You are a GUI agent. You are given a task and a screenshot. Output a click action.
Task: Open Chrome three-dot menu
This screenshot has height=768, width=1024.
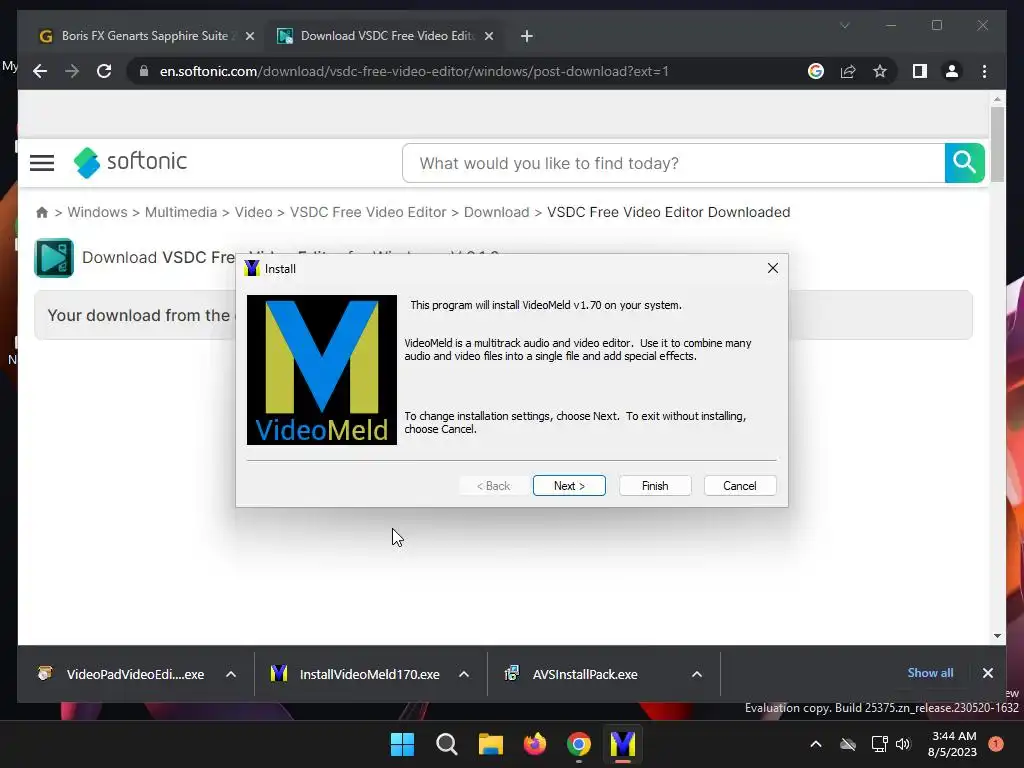[x=984, y=71]
